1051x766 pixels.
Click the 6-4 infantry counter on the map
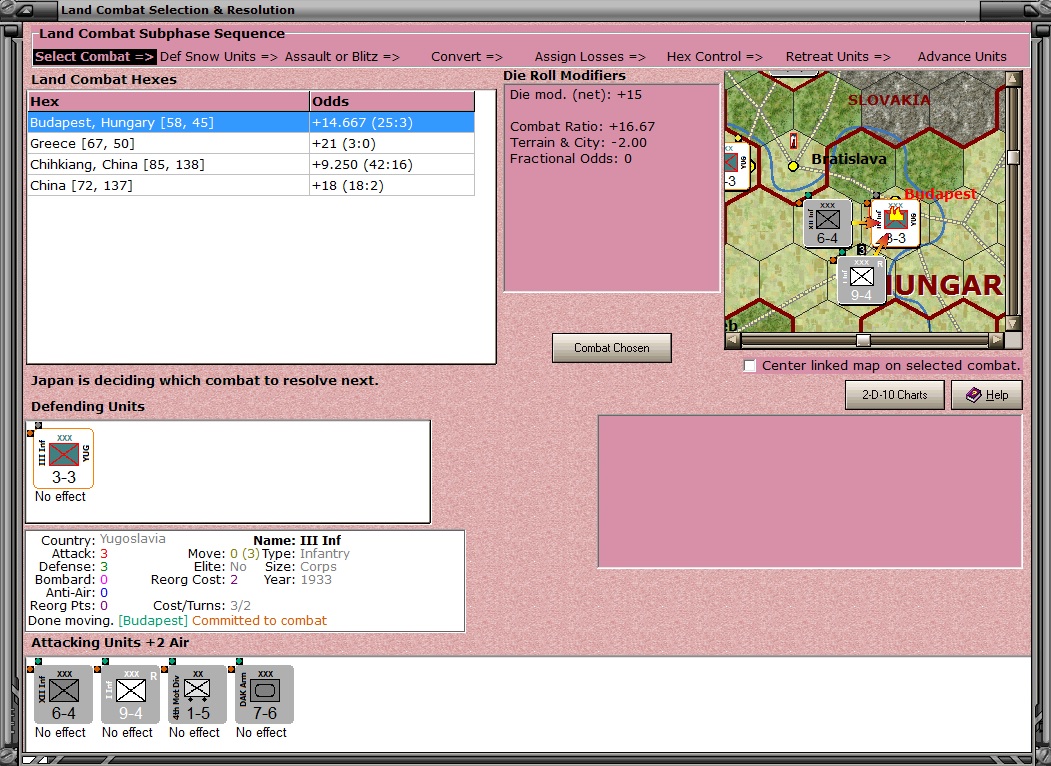tap(827, 223)
